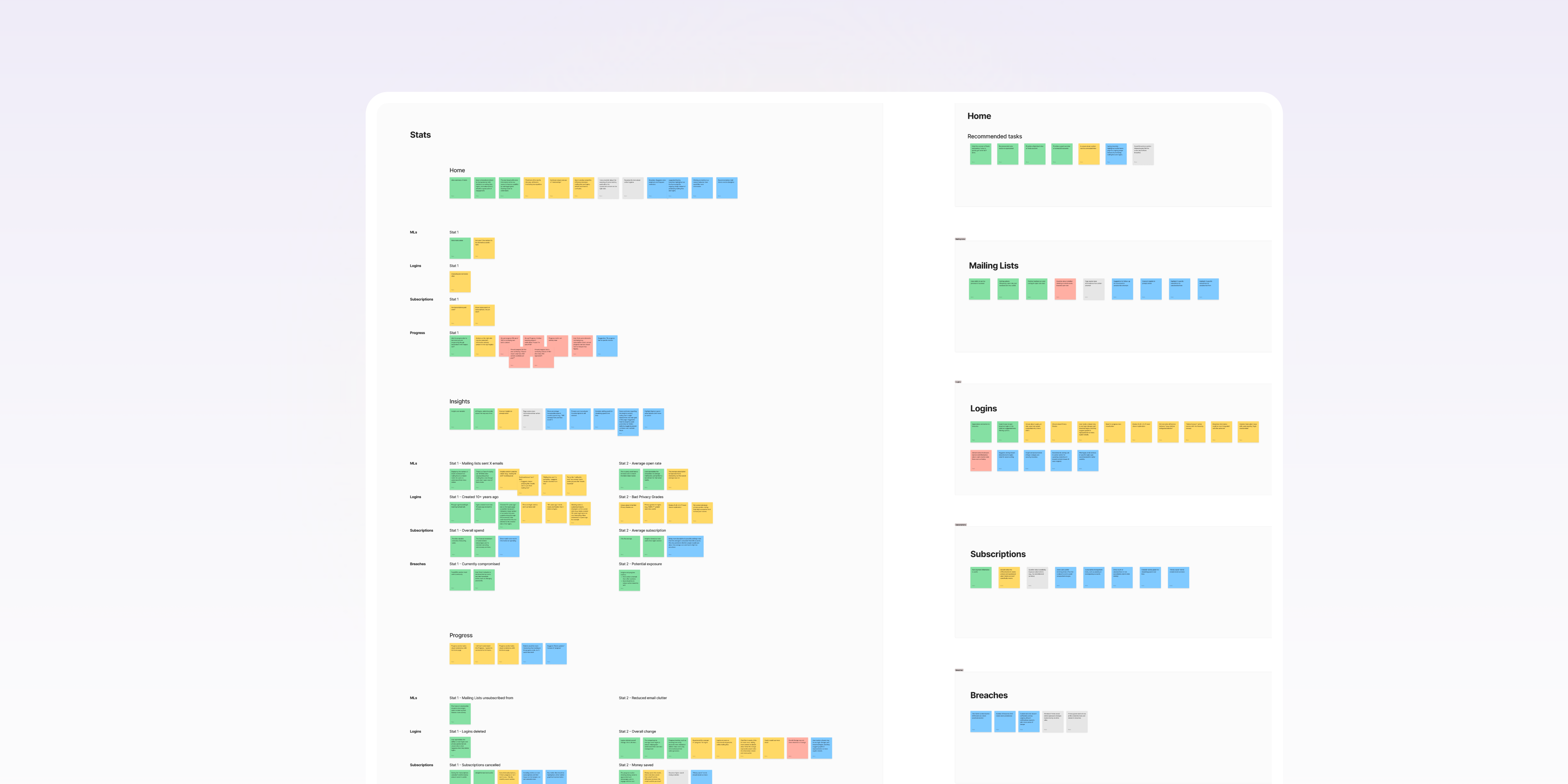1568x784 pixels.
Task: Select the 'Breaches' row label beside Currently compromised
Action: coord(417,564)
